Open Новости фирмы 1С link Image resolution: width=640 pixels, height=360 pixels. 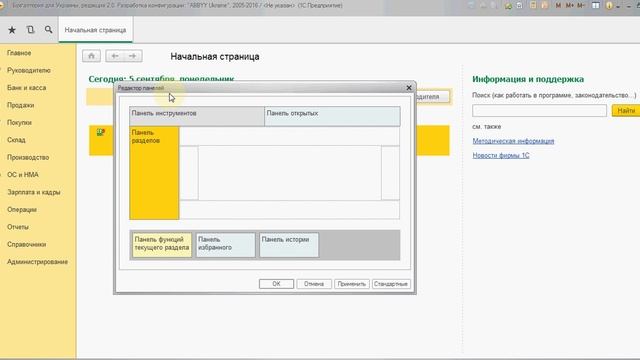pyautogui.click(x=501, y=156)
